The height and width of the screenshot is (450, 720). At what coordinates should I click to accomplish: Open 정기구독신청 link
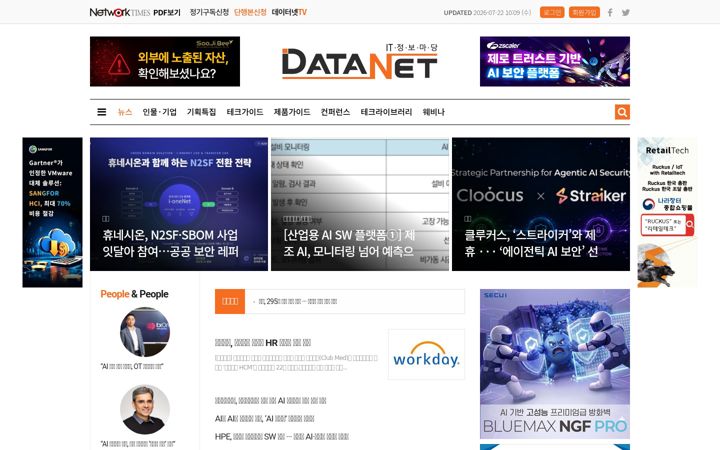click(209, 12)
